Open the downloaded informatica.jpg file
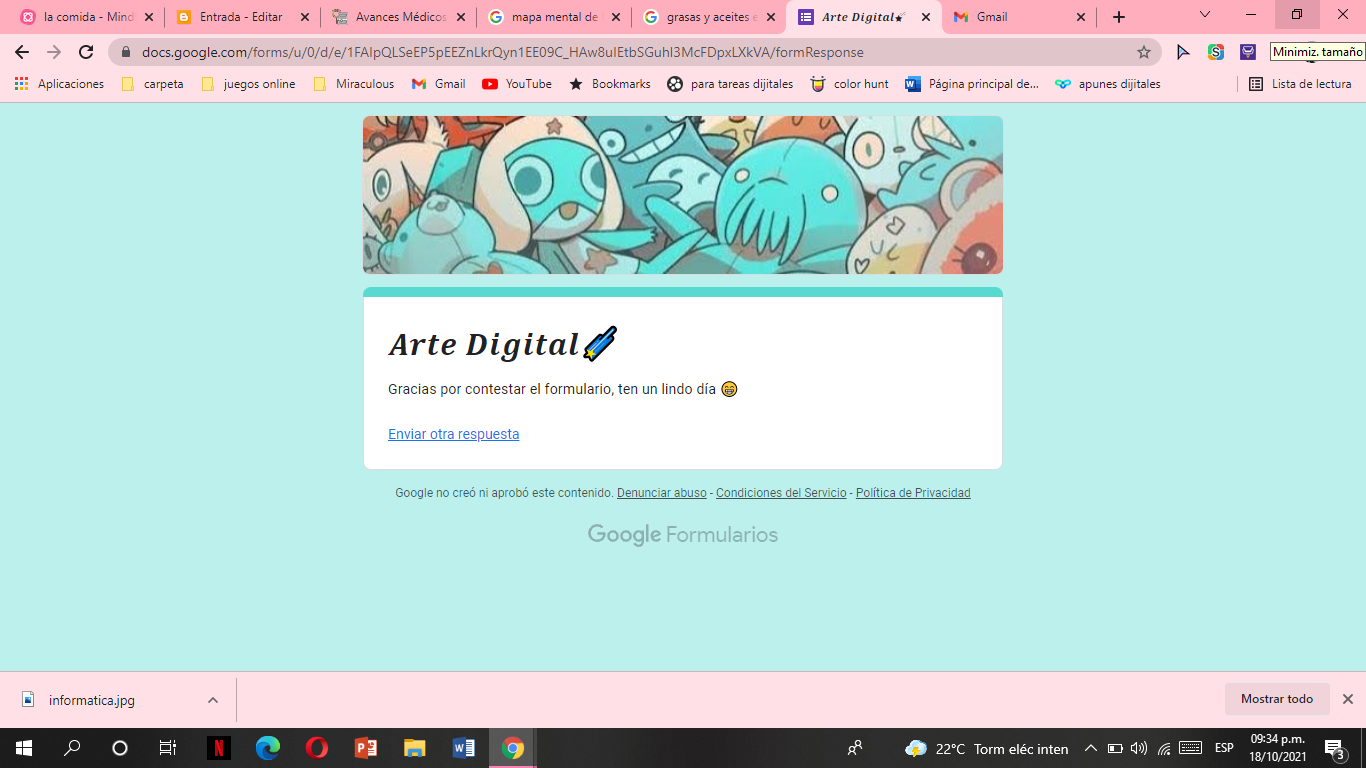The height and width of the screenshot is (768, 1366). coord(92,700)
